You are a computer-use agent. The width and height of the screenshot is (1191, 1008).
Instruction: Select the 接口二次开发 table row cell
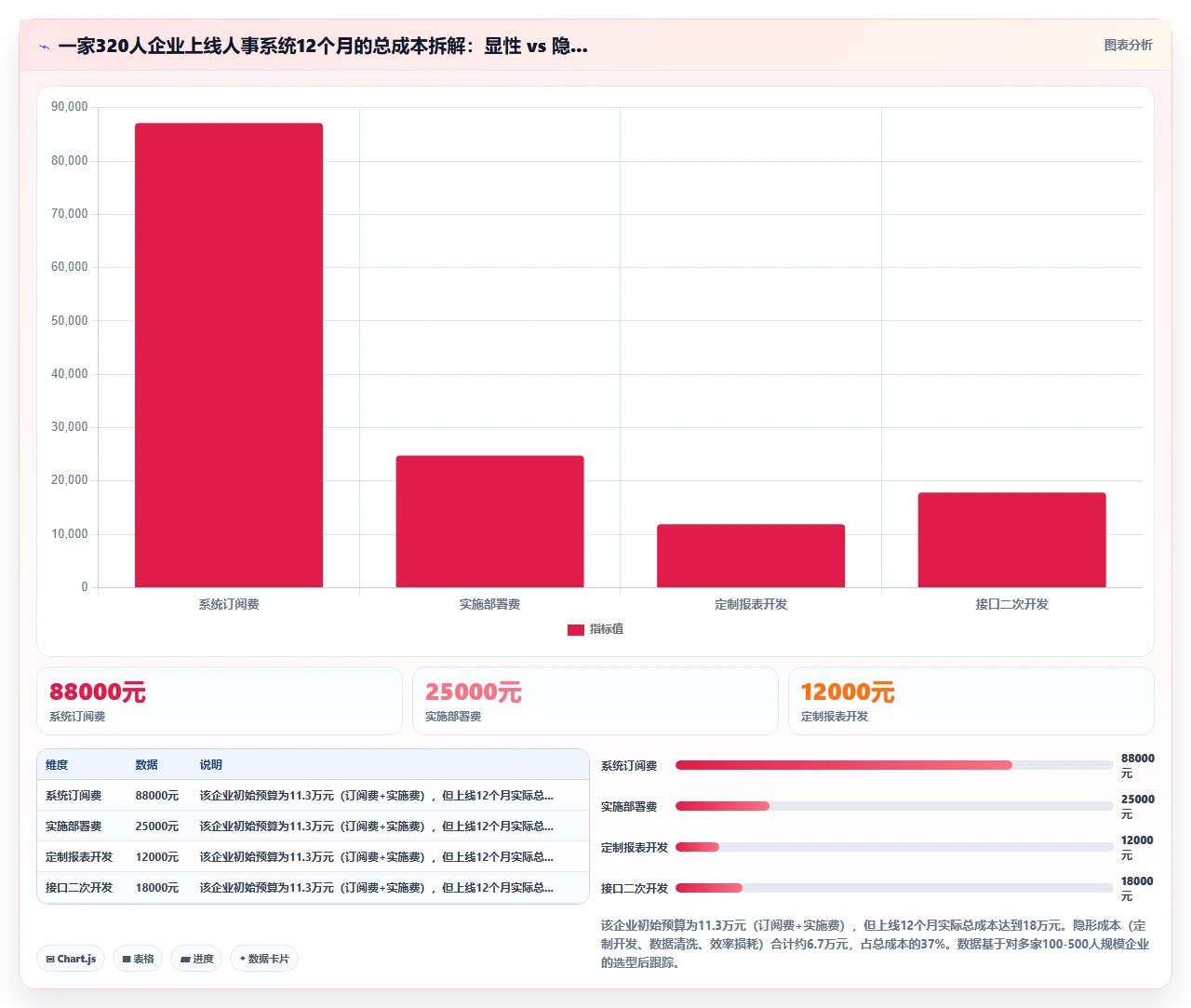pos(79,888)
